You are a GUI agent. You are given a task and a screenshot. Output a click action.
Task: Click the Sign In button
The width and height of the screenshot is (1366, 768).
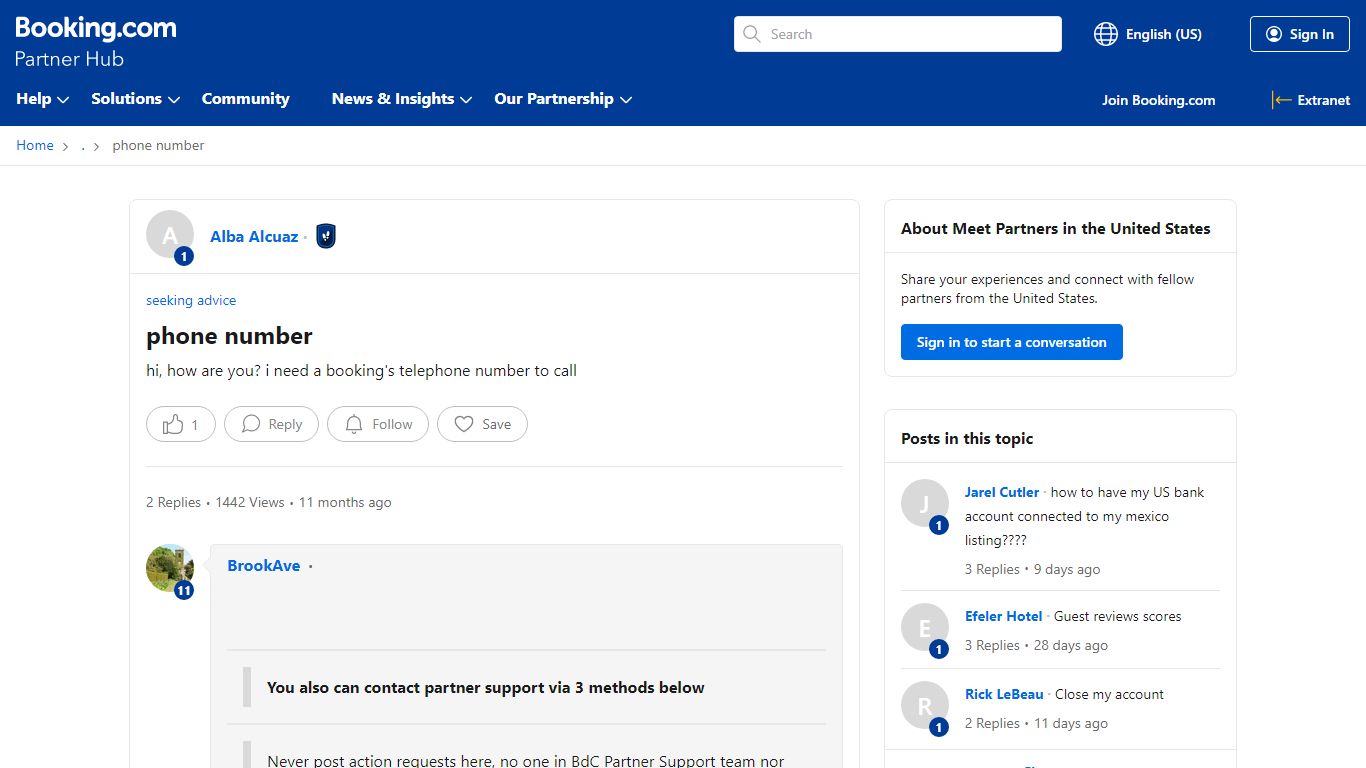(1300, 34)
